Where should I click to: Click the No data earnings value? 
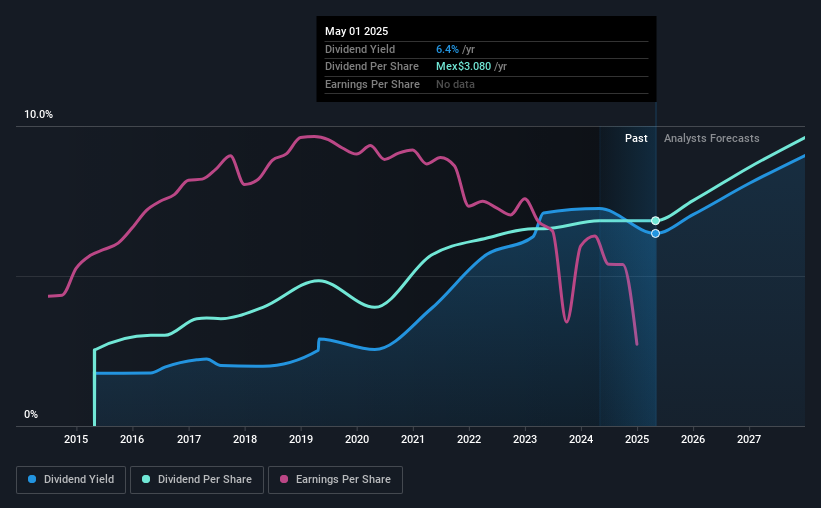click(455, 84)
